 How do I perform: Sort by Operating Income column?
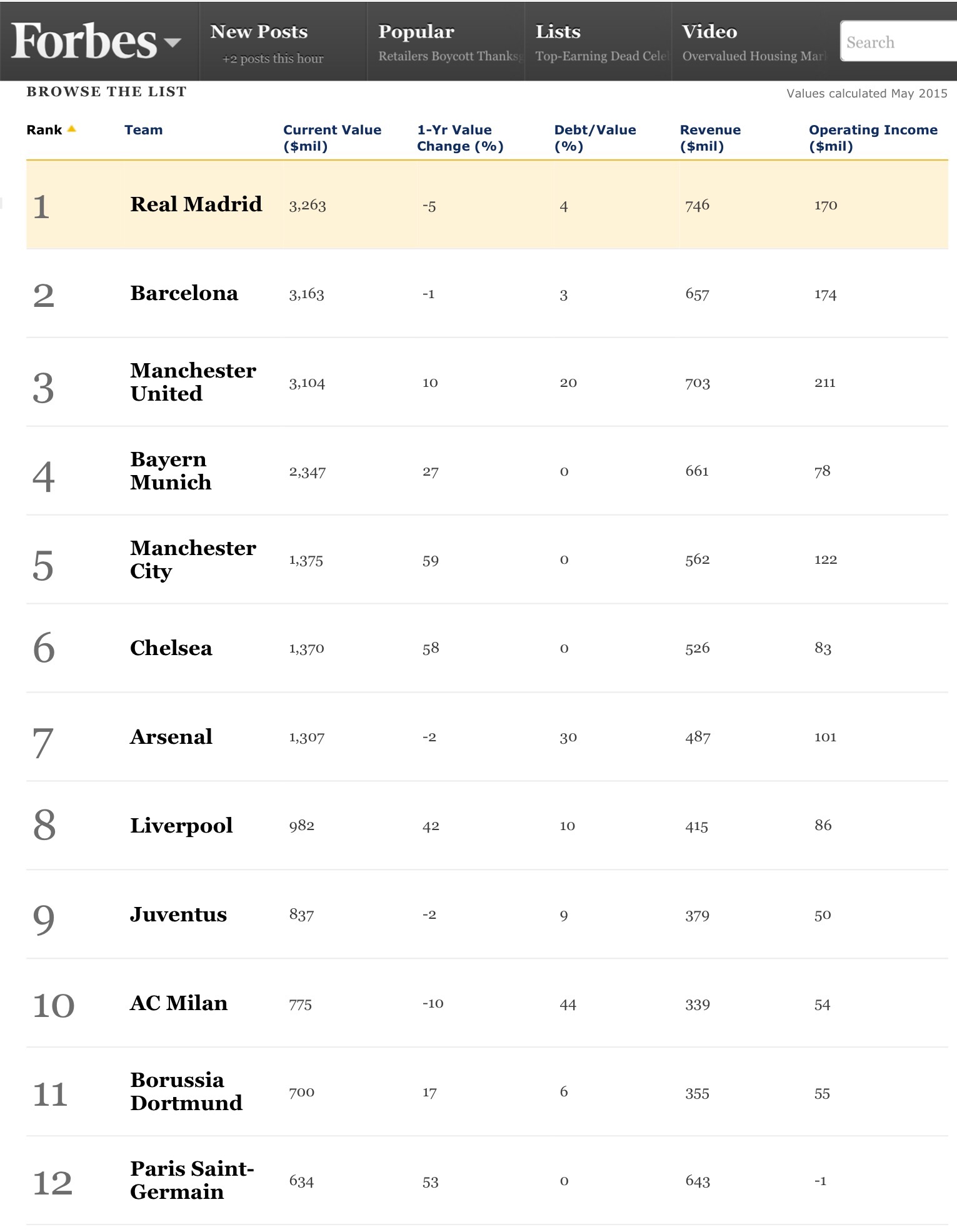(873, 138)
